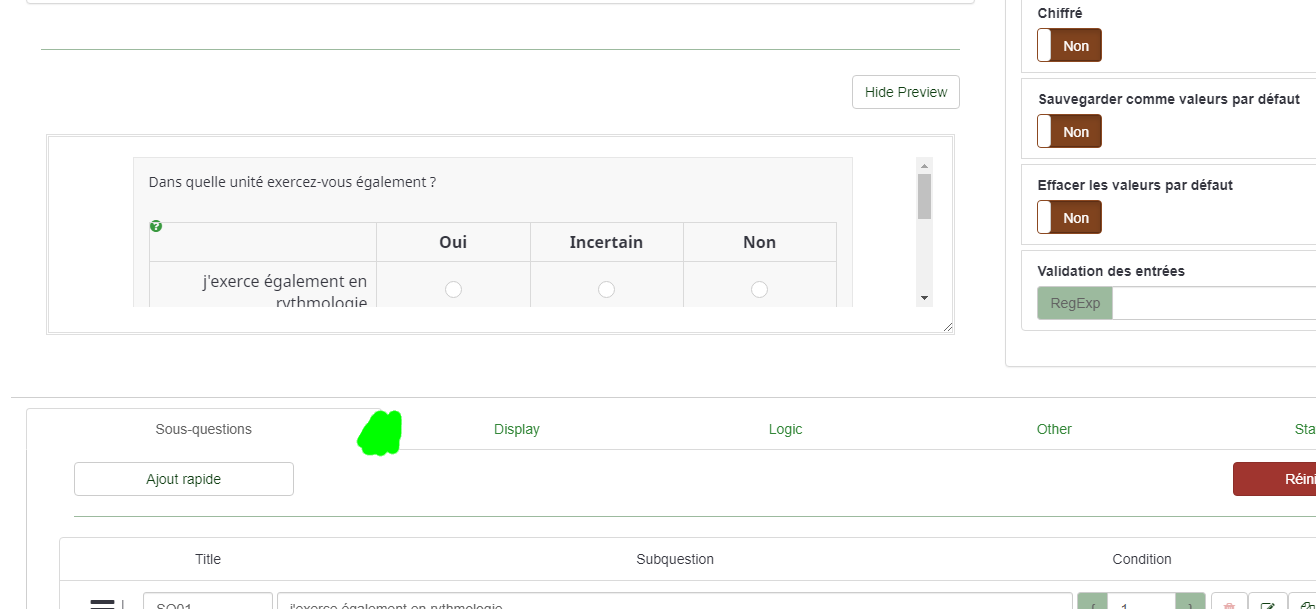
Task: Open the Other tab
Action: (1054, 429)
